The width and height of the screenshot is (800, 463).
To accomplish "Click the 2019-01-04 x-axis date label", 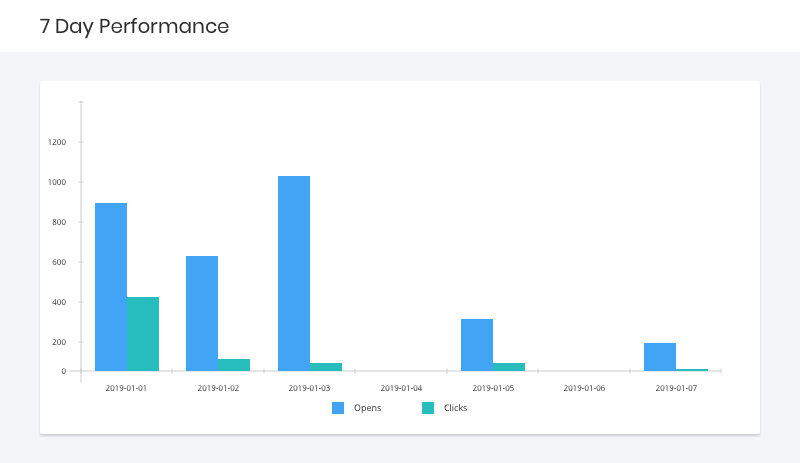I will (401, 388).
